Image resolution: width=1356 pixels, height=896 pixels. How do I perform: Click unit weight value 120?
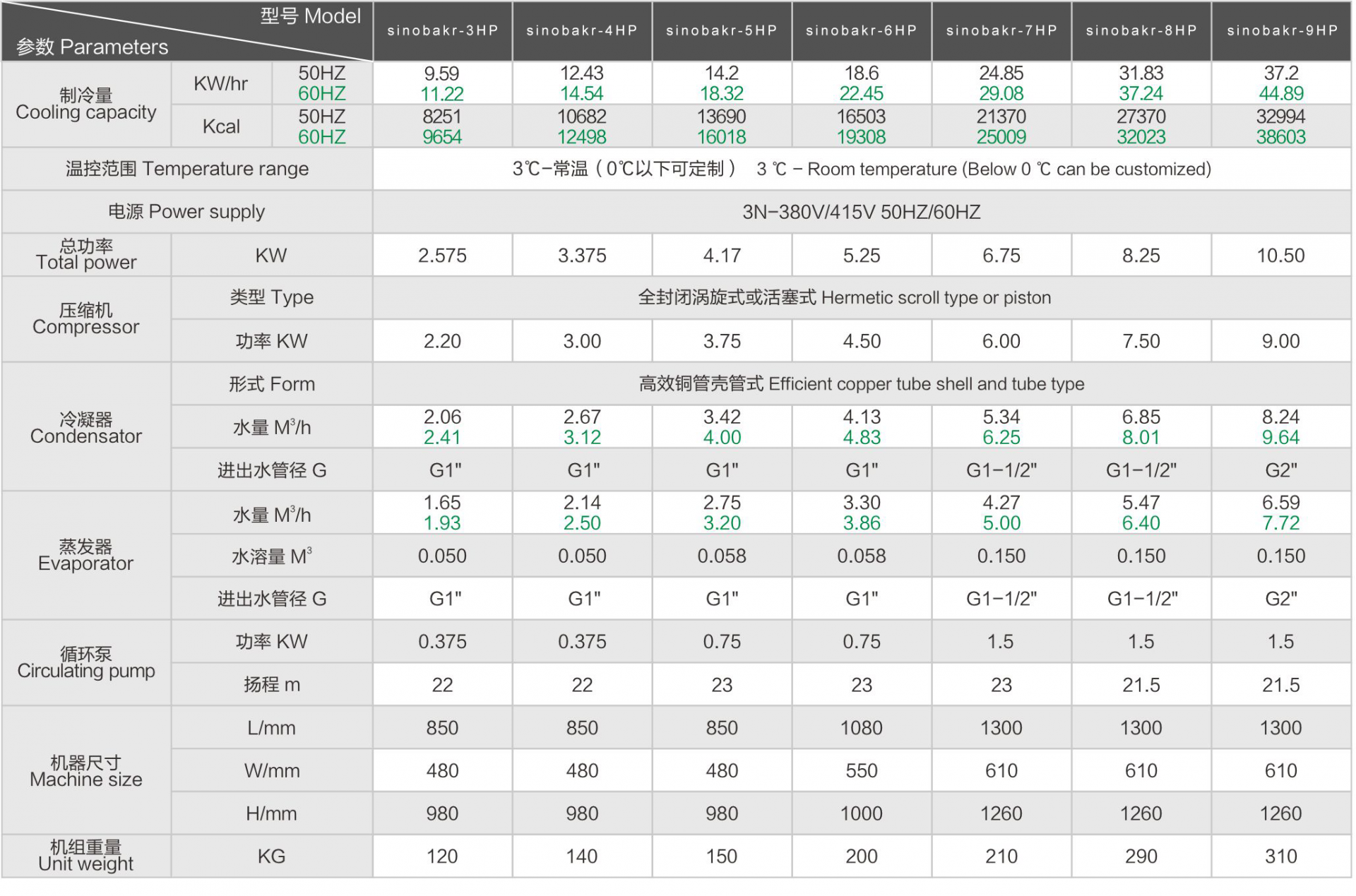(x=443, y=857)
